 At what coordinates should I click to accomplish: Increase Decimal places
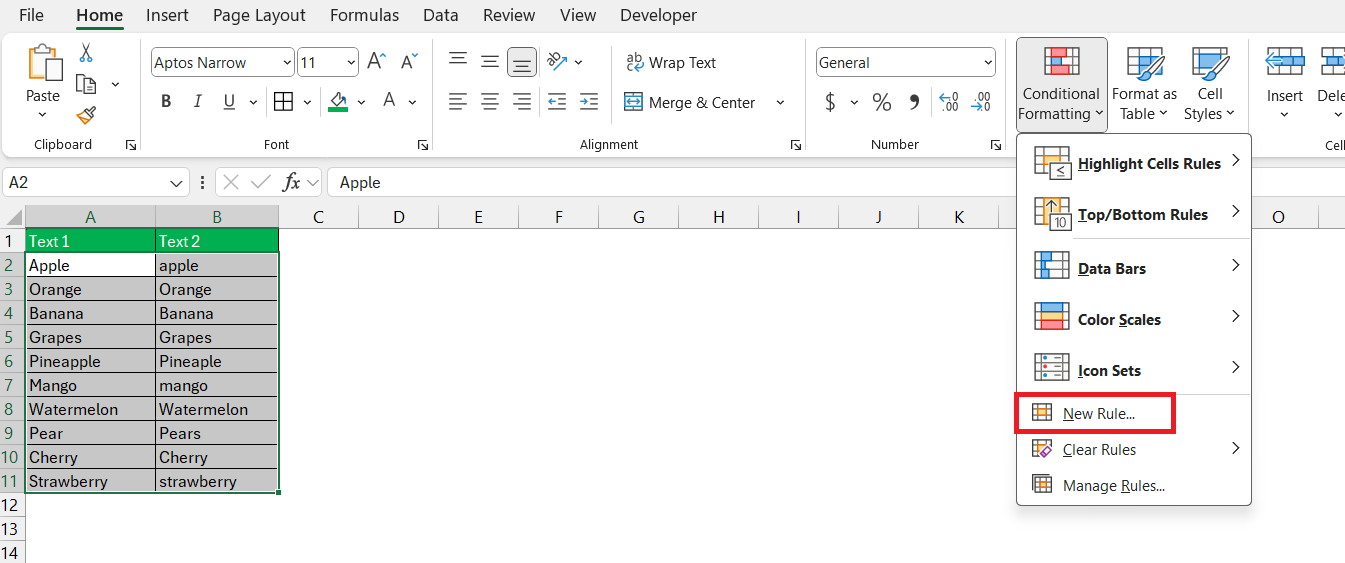click(949, 102)
